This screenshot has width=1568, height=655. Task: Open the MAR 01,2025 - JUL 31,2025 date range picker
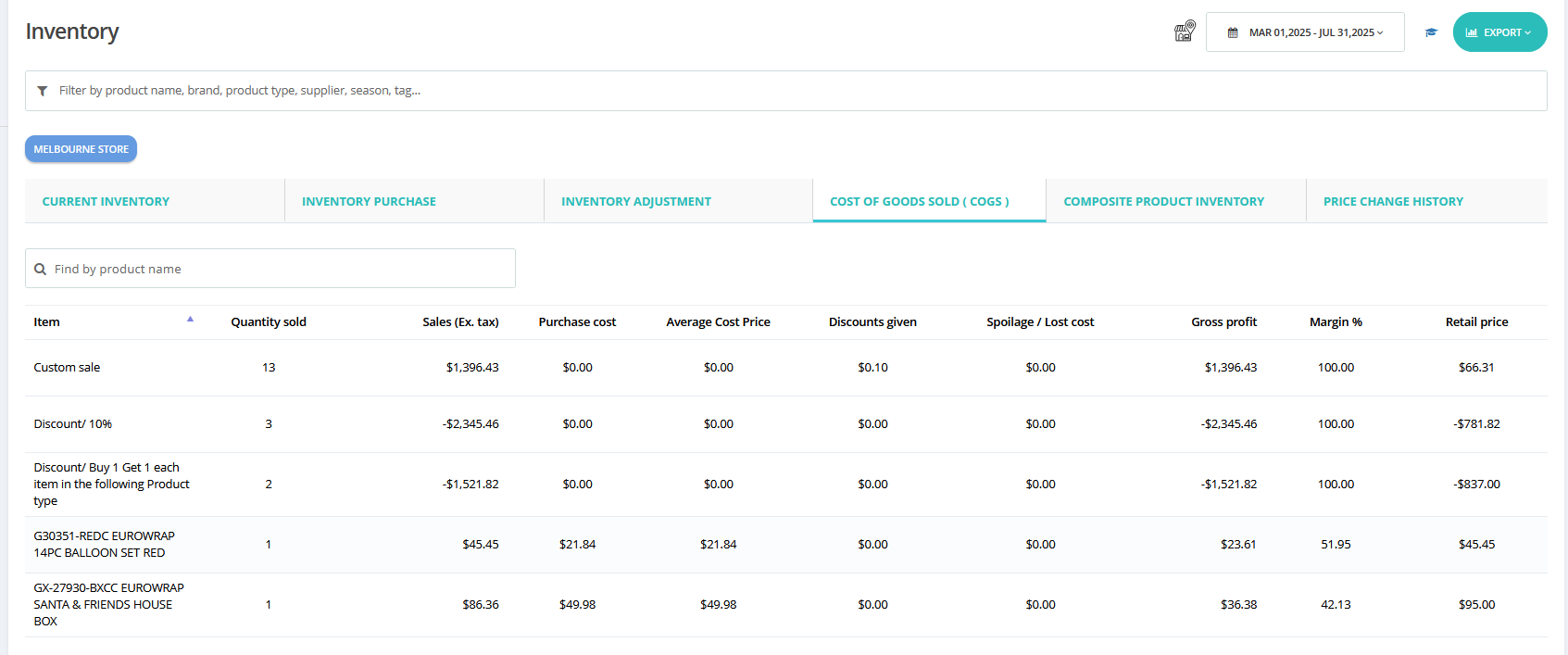(x=1305, y=32)
